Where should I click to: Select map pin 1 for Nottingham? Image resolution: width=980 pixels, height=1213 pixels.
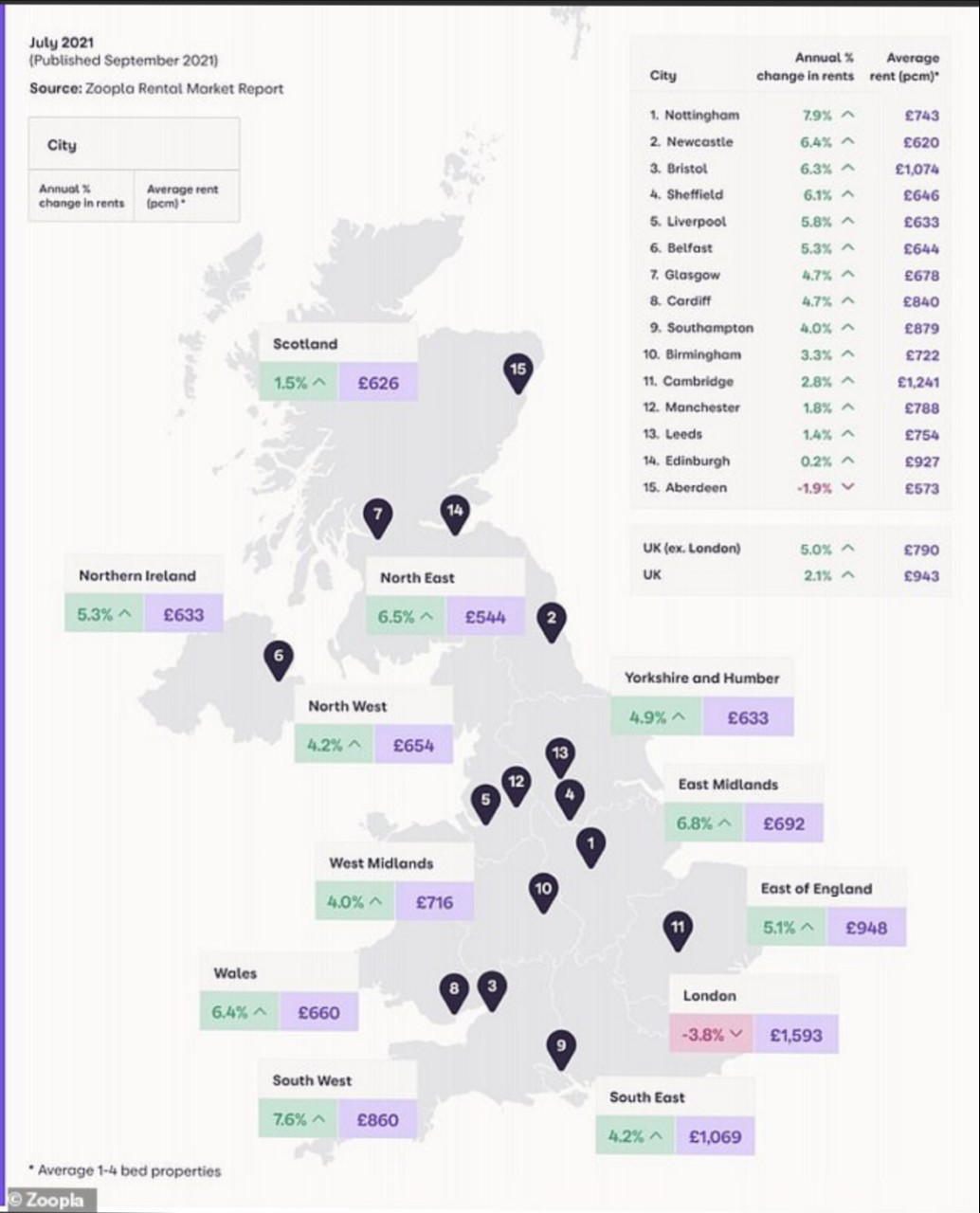(590, 847)
